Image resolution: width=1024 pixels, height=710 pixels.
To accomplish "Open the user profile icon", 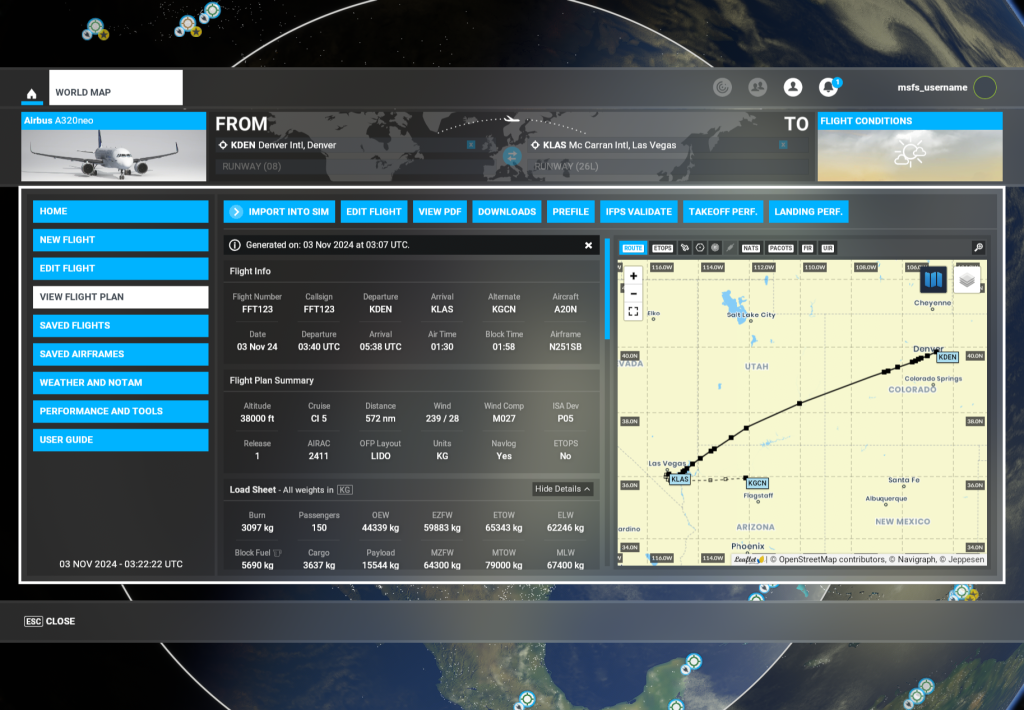I will point(792,87).
